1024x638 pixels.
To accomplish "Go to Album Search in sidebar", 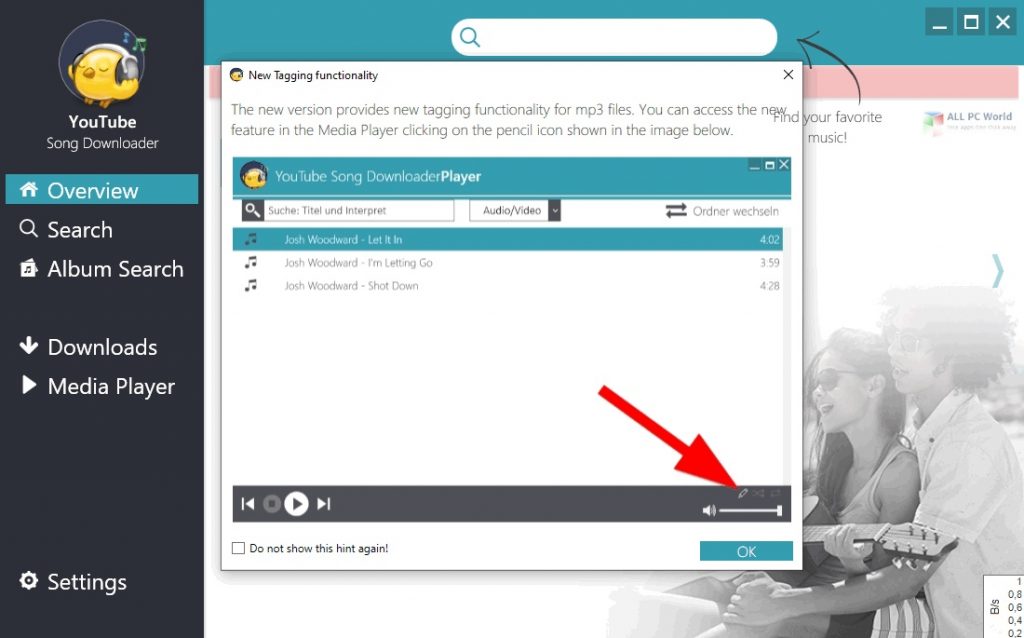I will pyautogui.click(x=101, y=269).
